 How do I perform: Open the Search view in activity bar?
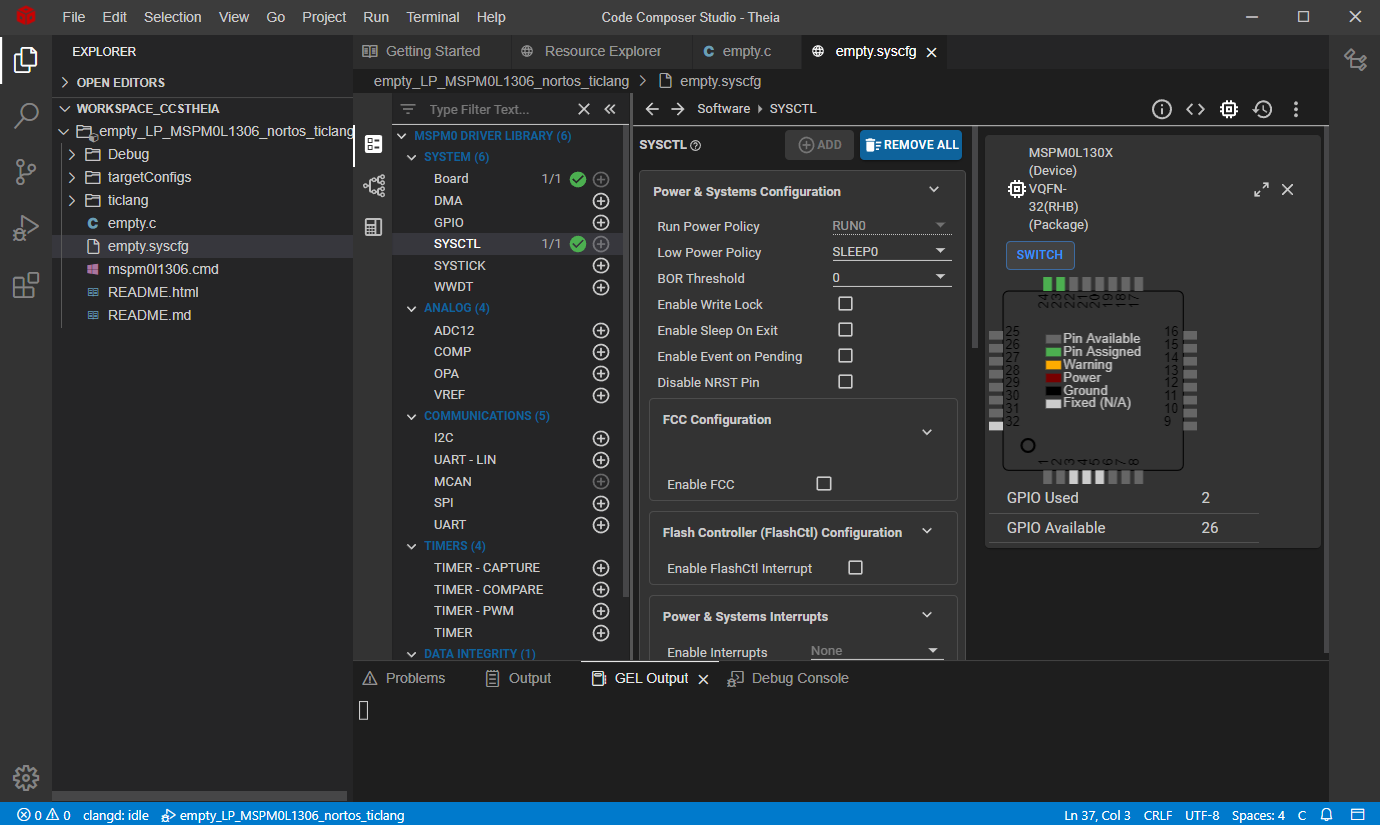(x=26, y=116)
